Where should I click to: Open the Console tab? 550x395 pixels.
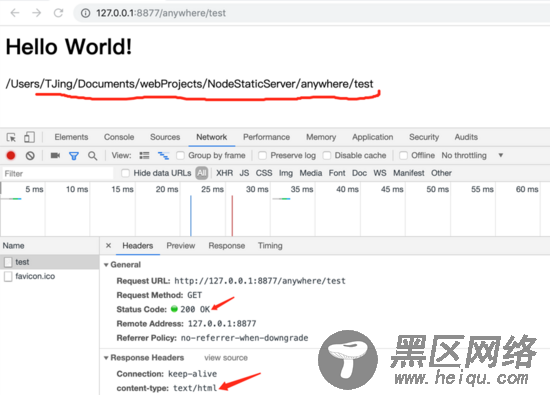click(119, 137)
